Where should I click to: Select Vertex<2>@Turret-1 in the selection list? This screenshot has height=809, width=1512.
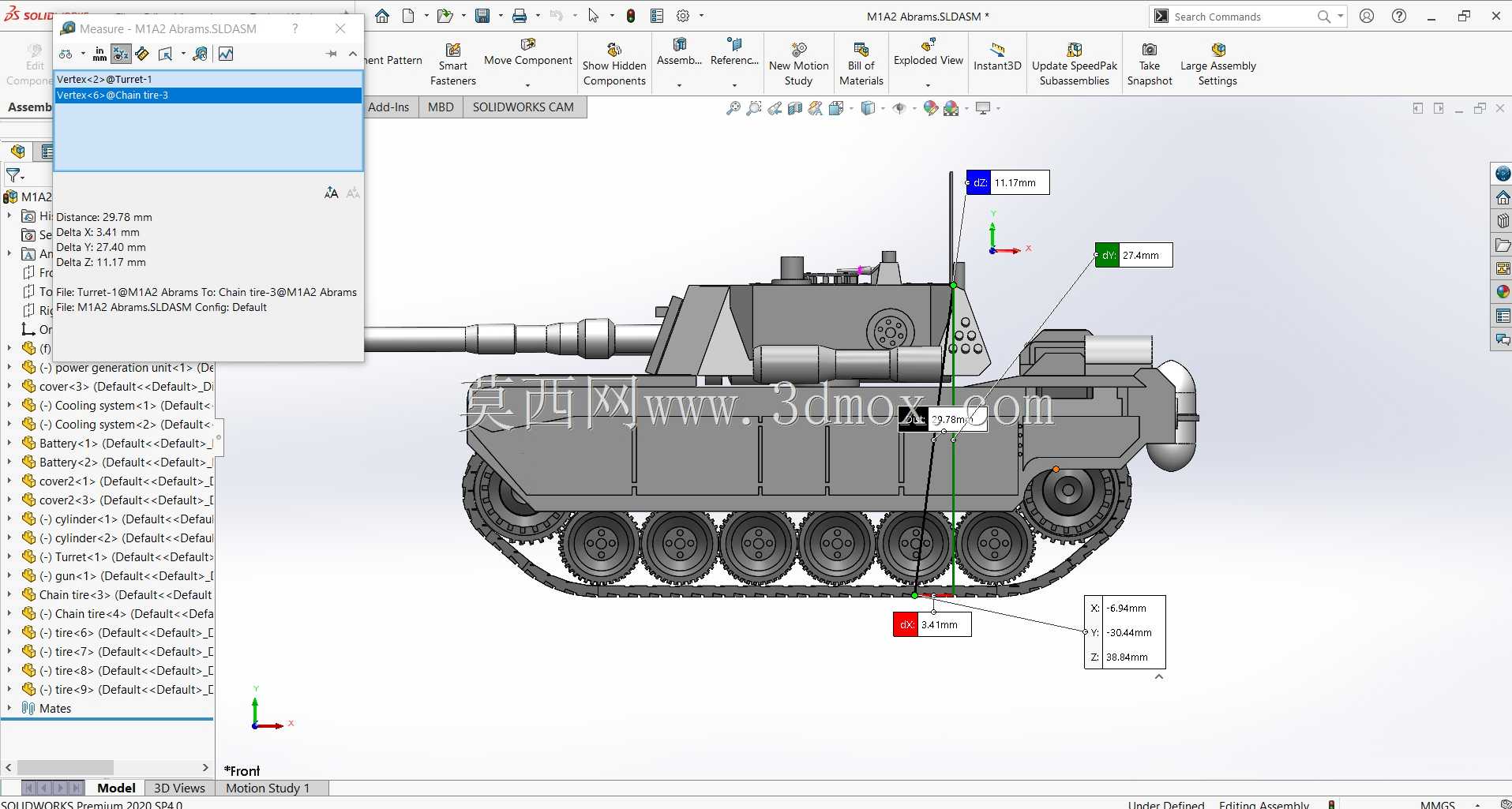point(208,79)
